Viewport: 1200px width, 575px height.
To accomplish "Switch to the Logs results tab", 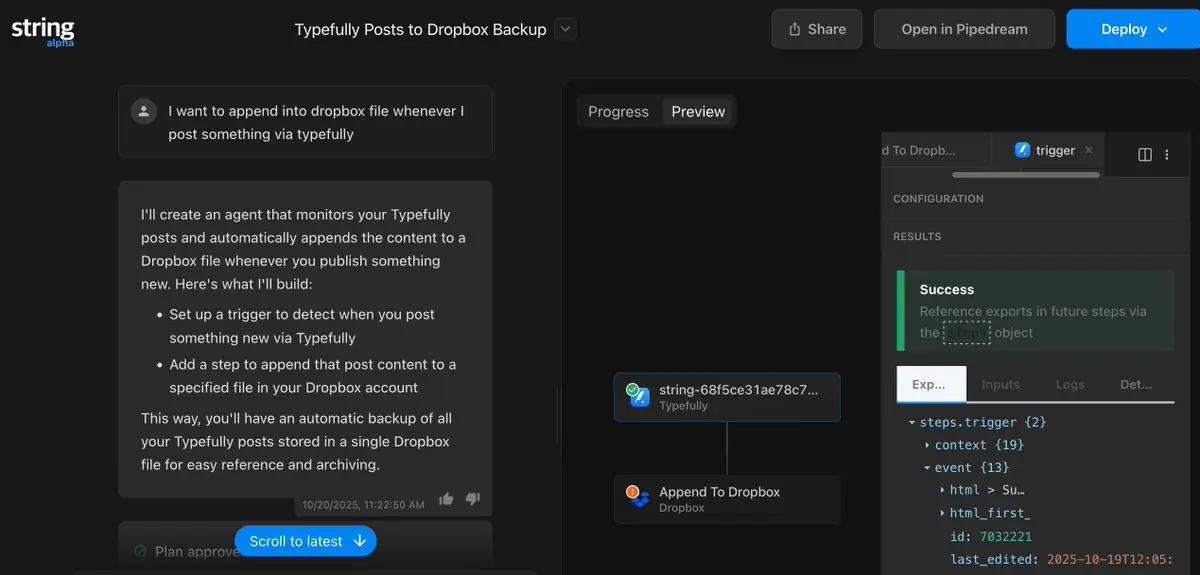I will click(x=1069, y=384).
